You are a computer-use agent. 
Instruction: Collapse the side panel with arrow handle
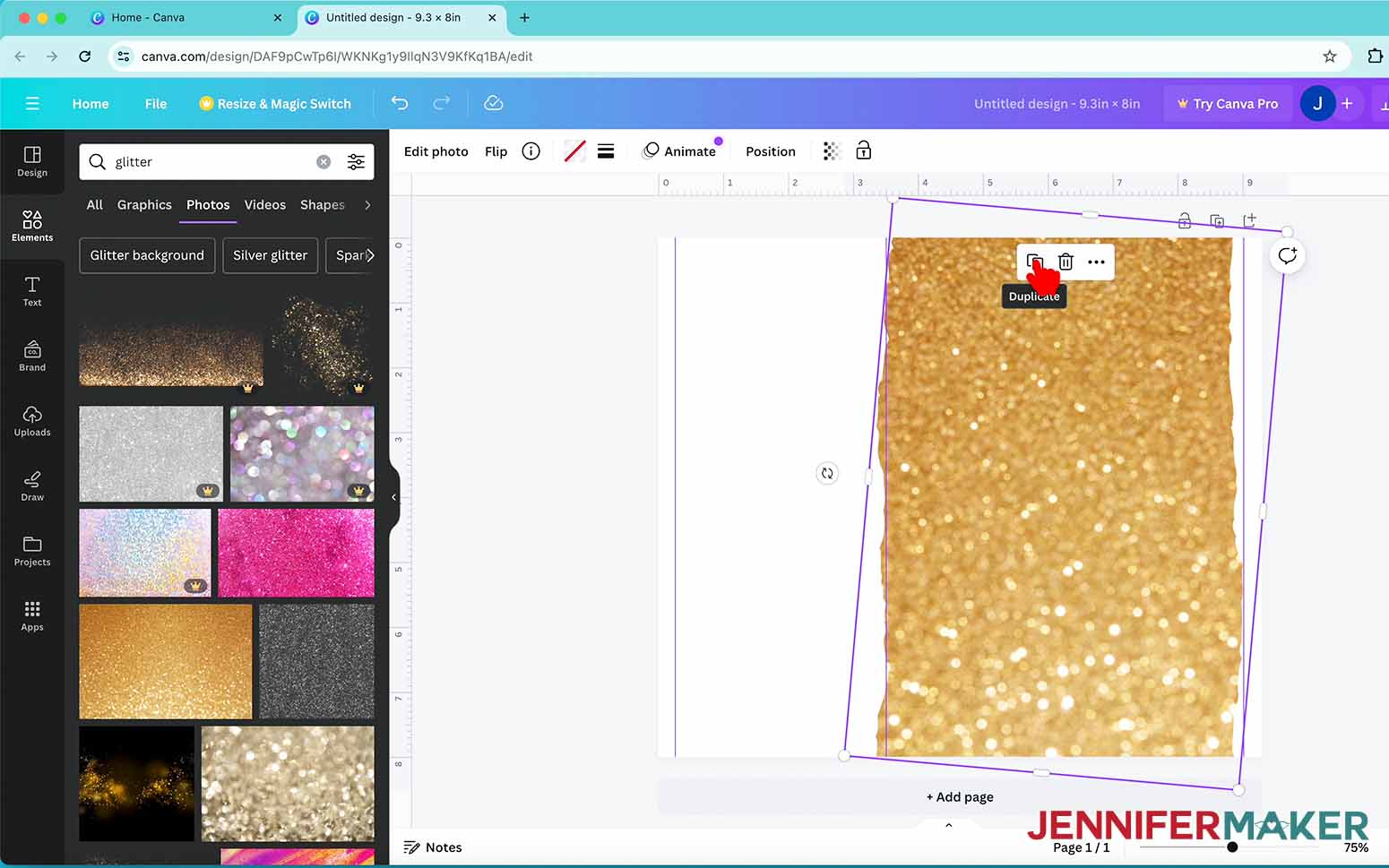click(393, 497)
